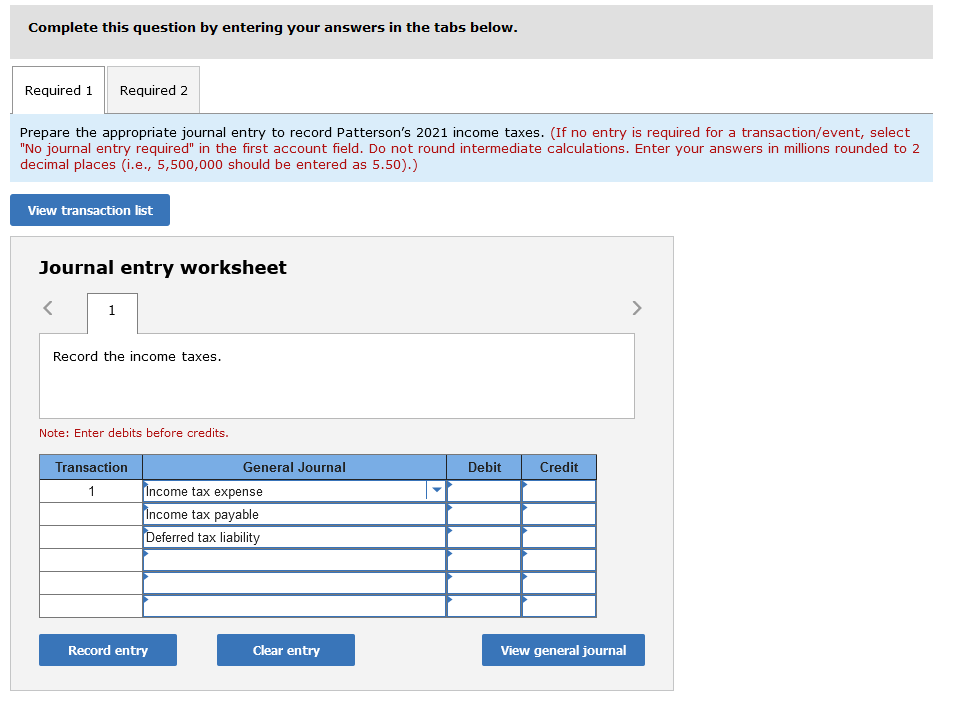Switch to the Required 1 tab
Screen dimensions: 953x701
[57, 90]
